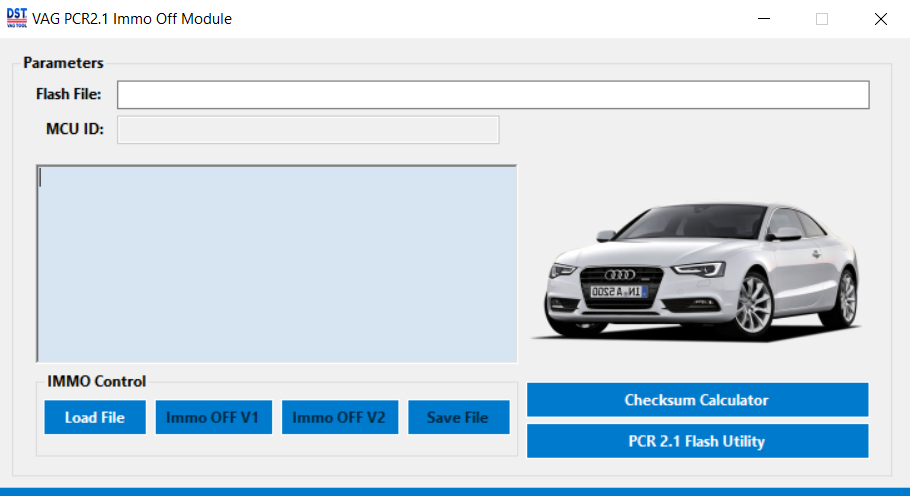
Task: Click the maximize window button
Action: point(822,19)
